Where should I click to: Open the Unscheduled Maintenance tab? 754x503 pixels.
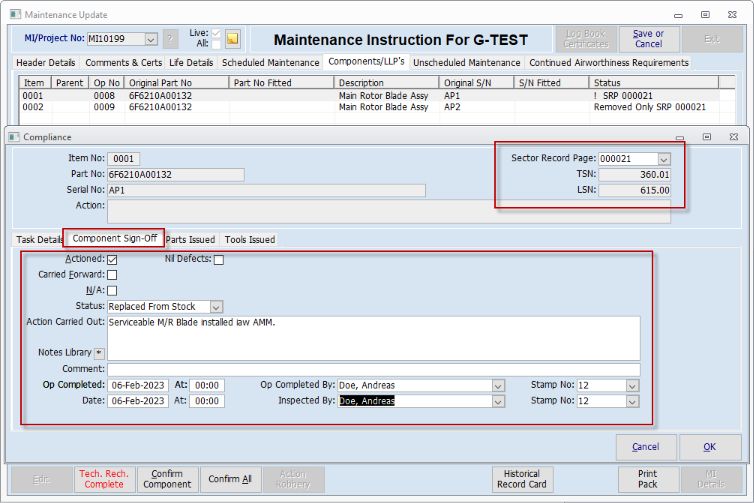tap(466, 63)
